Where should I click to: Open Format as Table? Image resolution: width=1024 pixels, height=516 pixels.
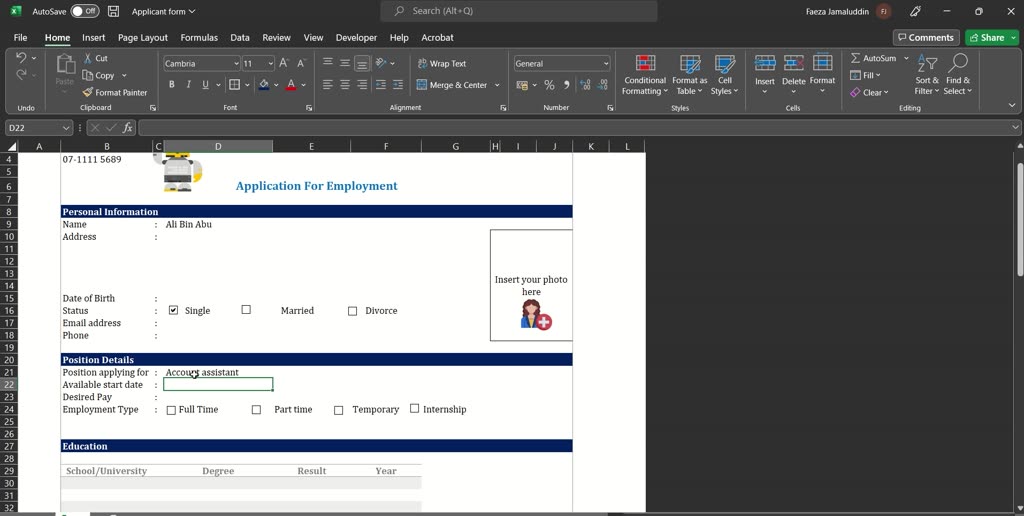click(x=690, y=75)
